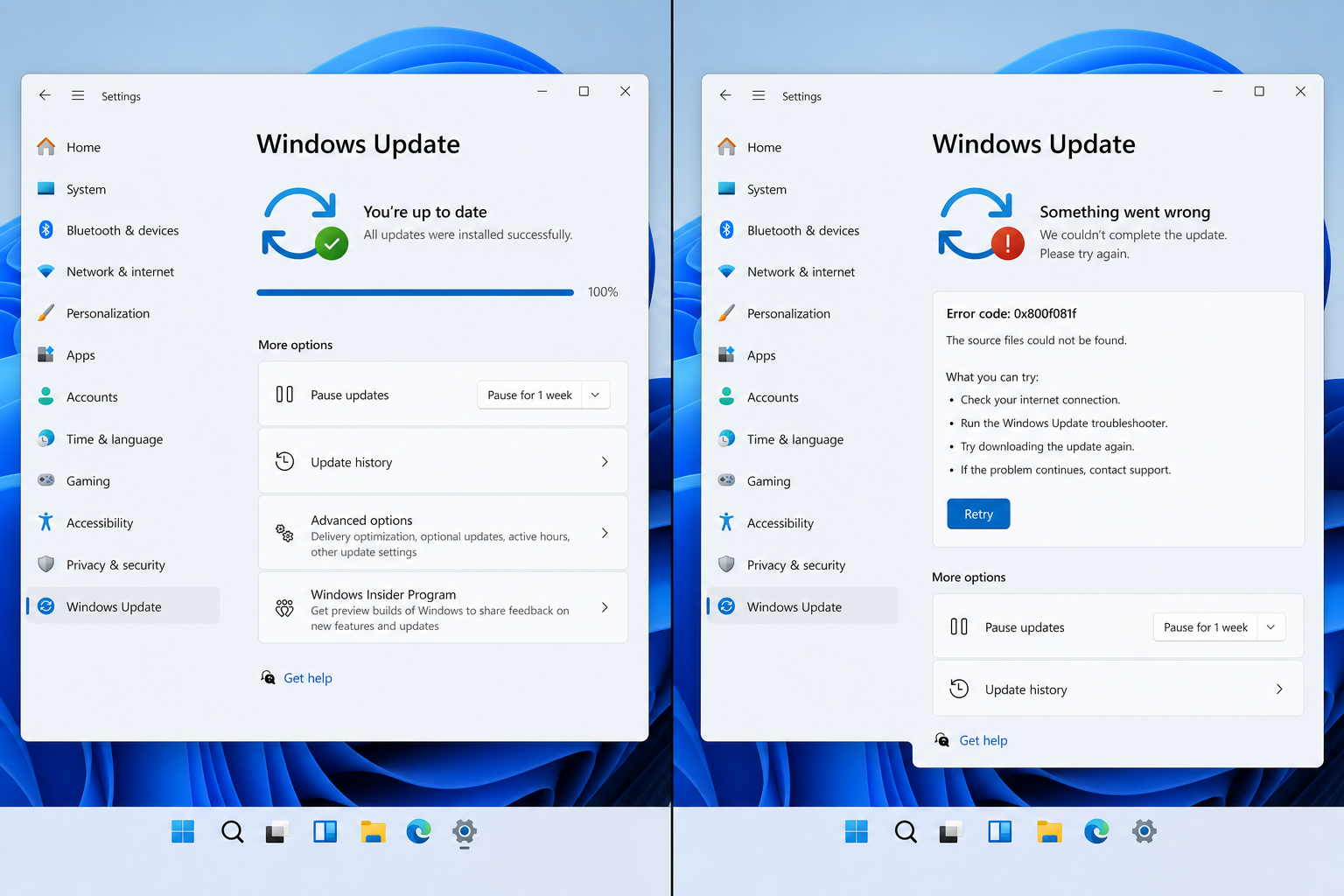Click the Network wifi icon in the right window sidebar

click(726, 271)
